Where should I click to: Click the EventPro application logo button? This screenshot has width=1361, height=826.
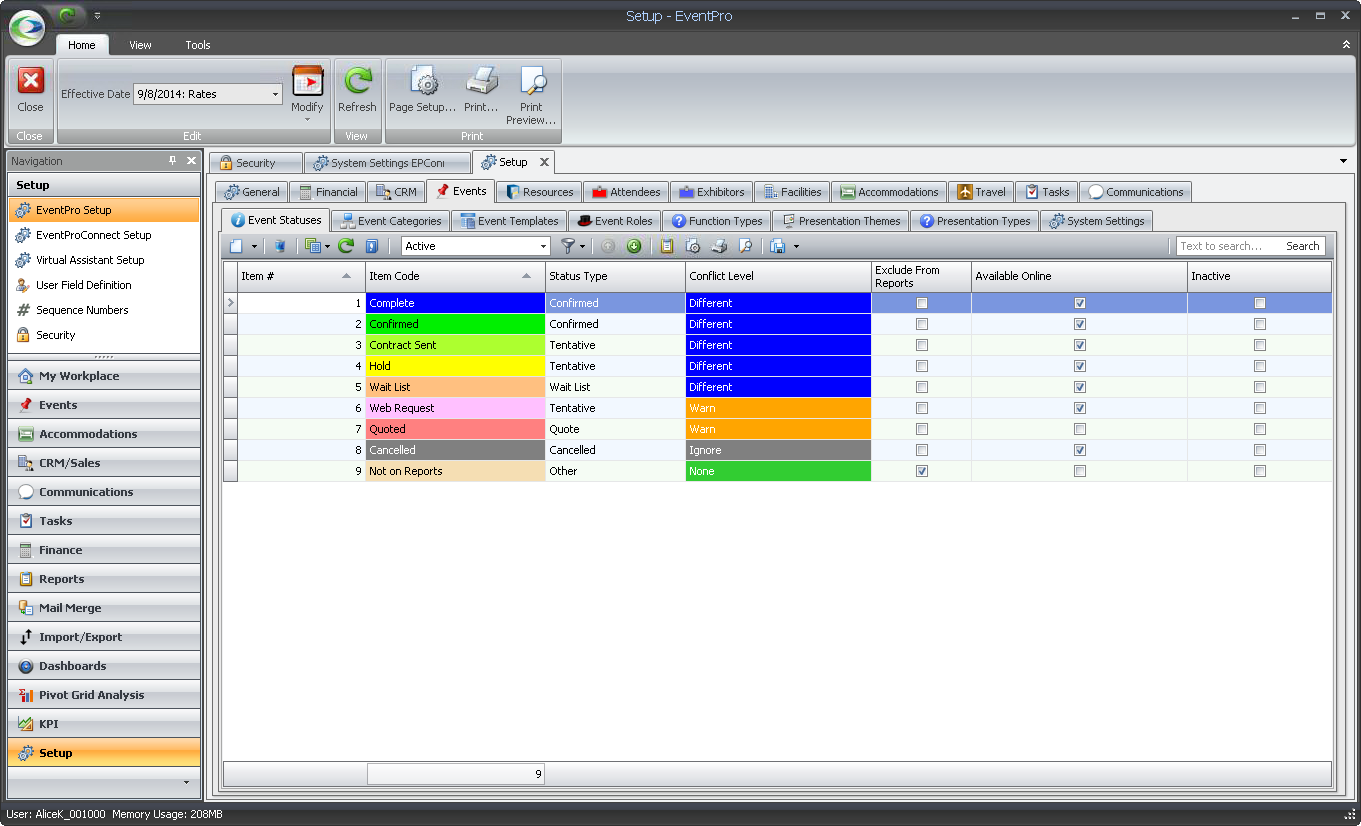pyautogui.click(x=27, y=28)
